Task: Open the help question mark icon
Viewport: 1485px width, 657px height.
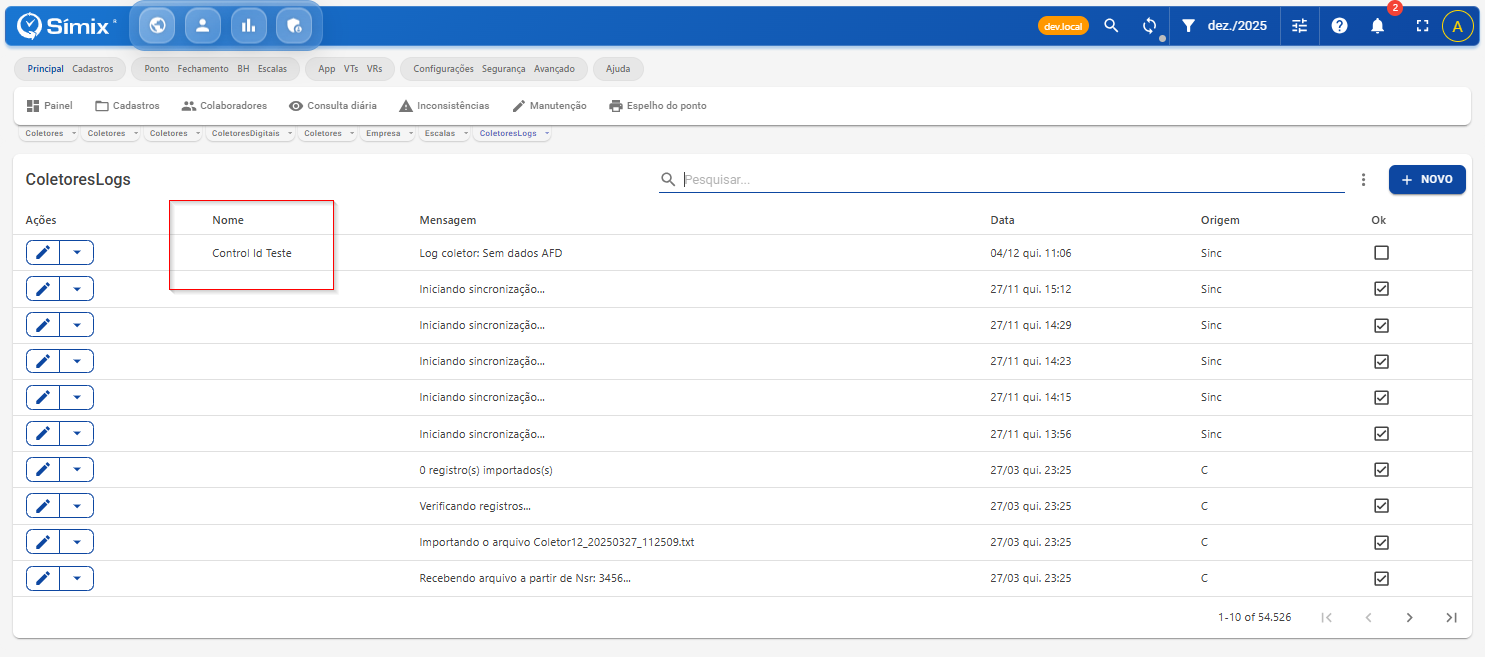Action: pos(1339,26)
